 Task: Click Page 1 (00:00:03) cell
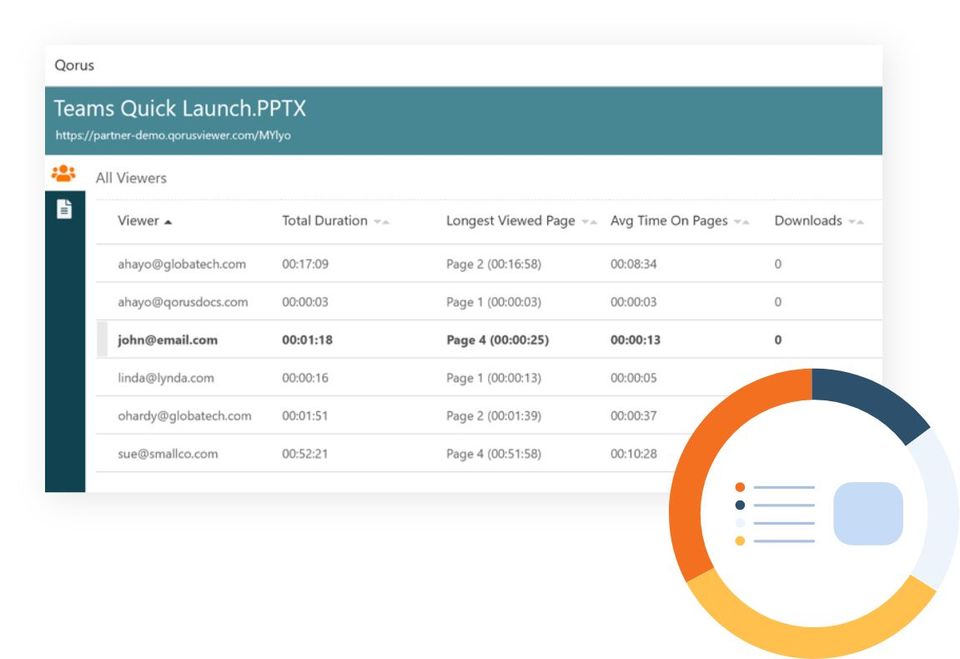(x=493, y=302)
